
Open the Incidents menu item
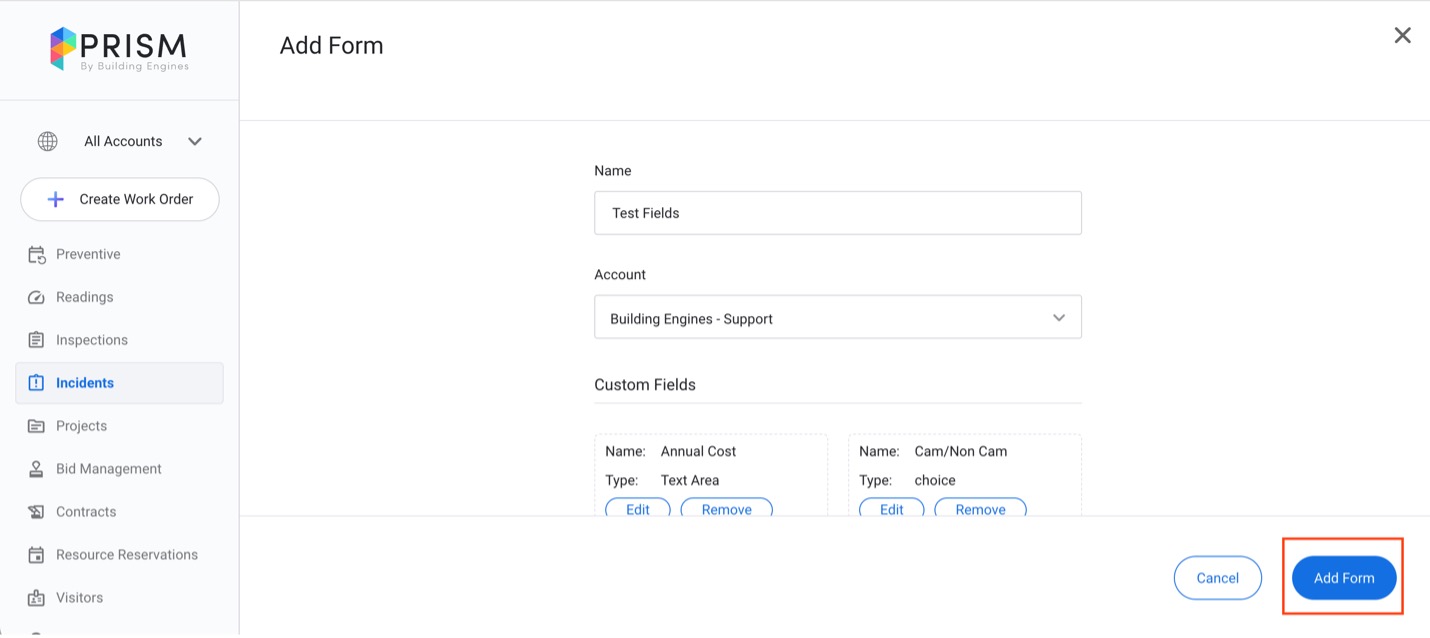coord(85,383)
